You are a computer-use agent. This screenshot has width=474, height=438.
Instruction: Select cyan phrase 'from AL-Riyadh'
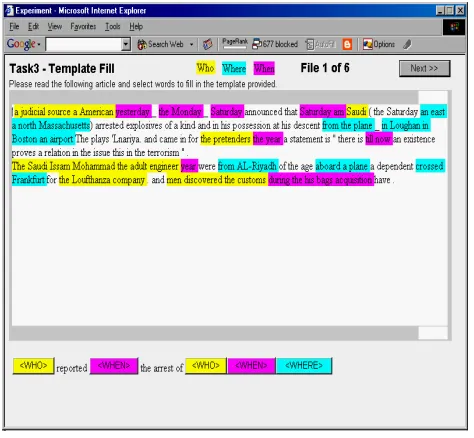coord(247,166)
